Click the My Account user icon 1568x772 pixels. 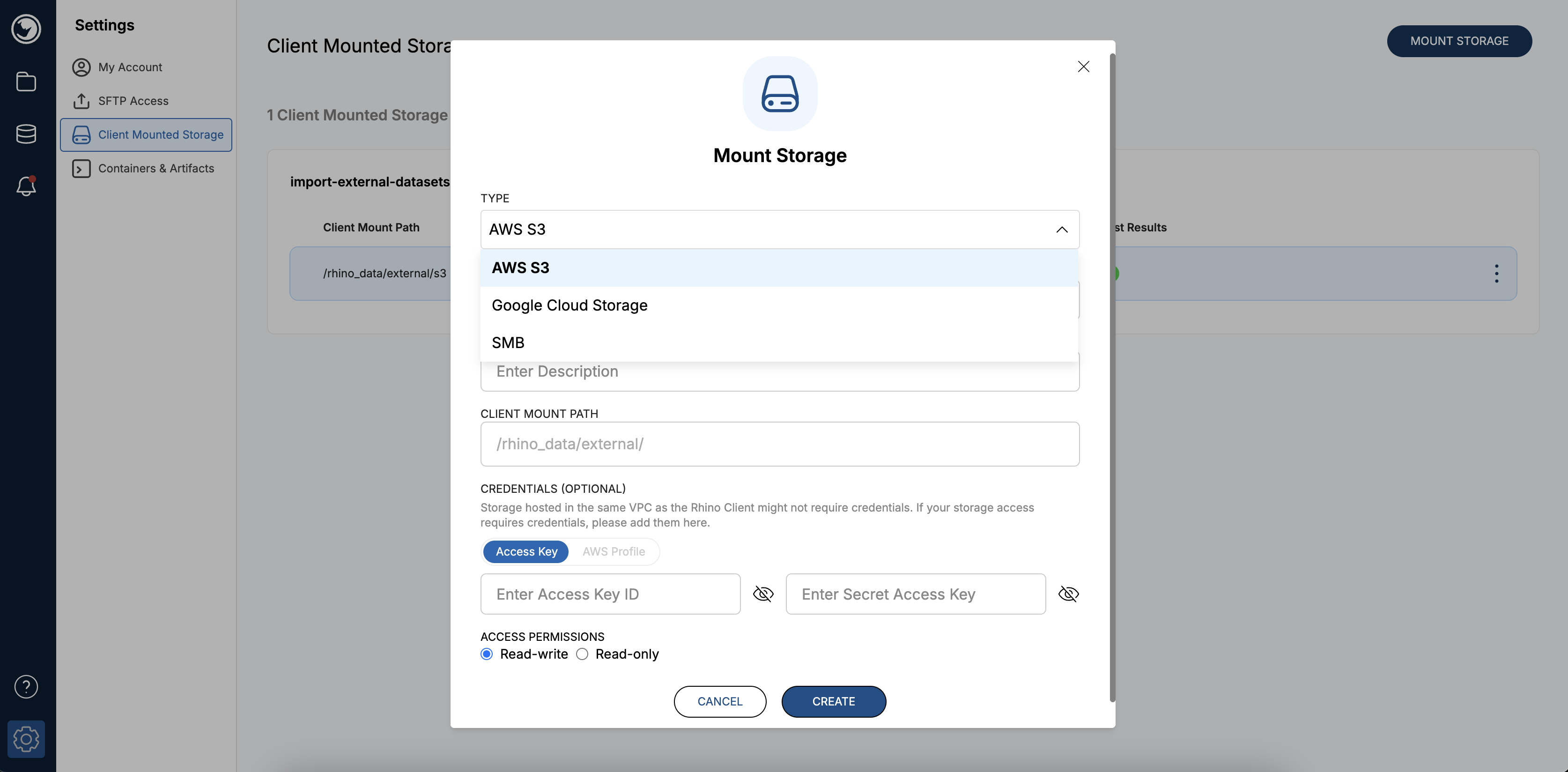[81, 67]
